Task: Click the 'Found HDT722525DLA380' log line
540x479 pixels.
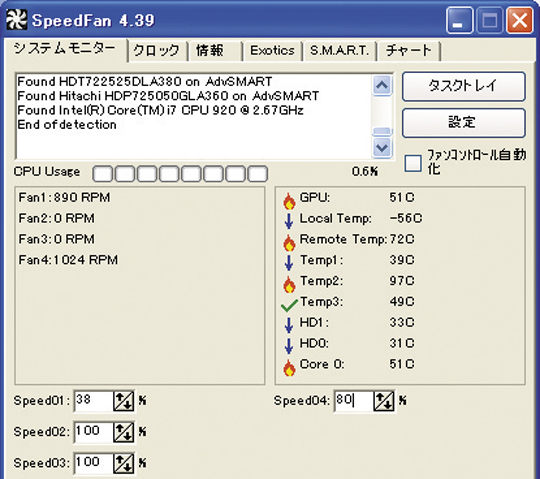Action: click(x=145, y=82)
